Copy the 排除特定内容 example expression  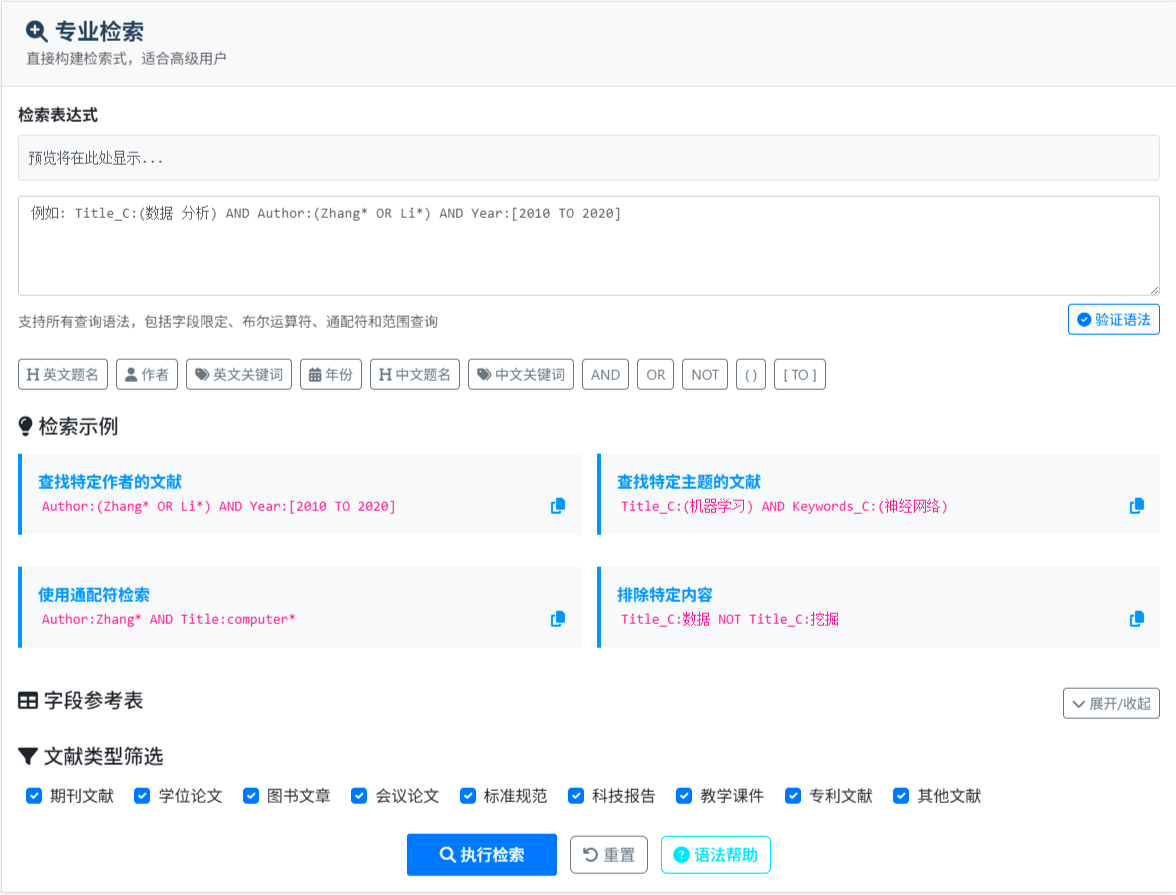(x=1137, y=619)
